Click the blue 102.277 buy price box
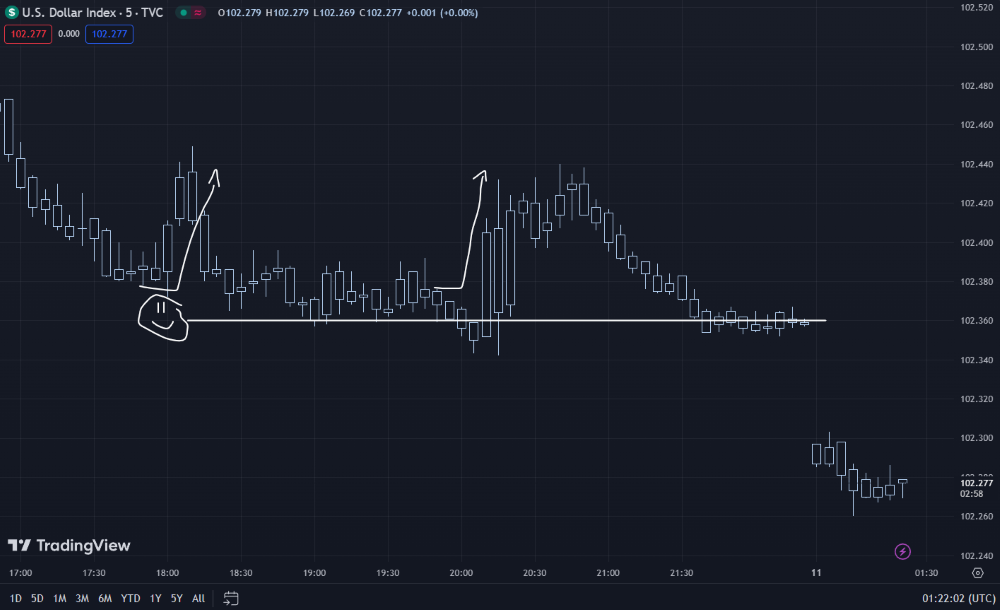Image resolution: width=1000 pixels, height=610 pixels. coord(109,34)
